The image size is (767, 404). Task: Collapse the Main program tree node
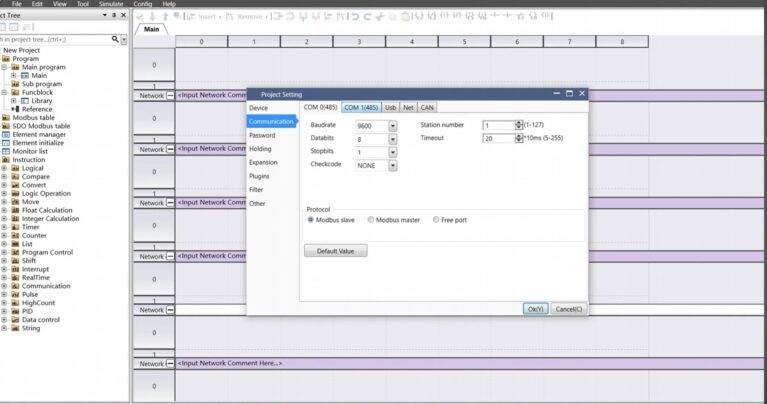pyautogui.click(x=4, y=67)
